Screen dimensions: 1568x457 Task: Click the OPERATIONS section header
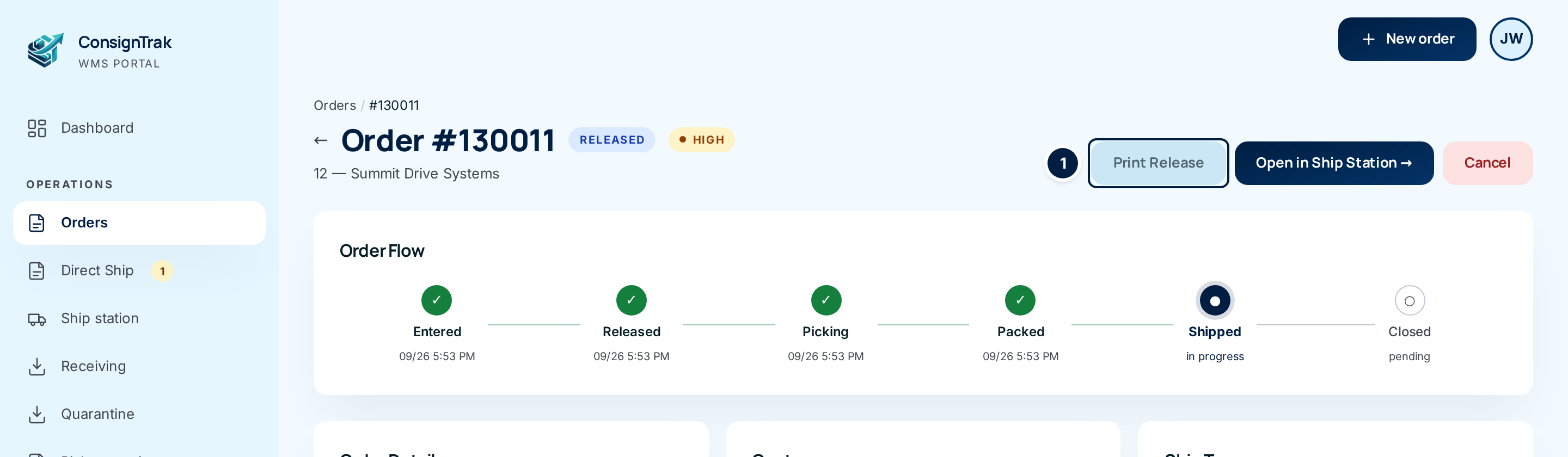pos(69,184)
